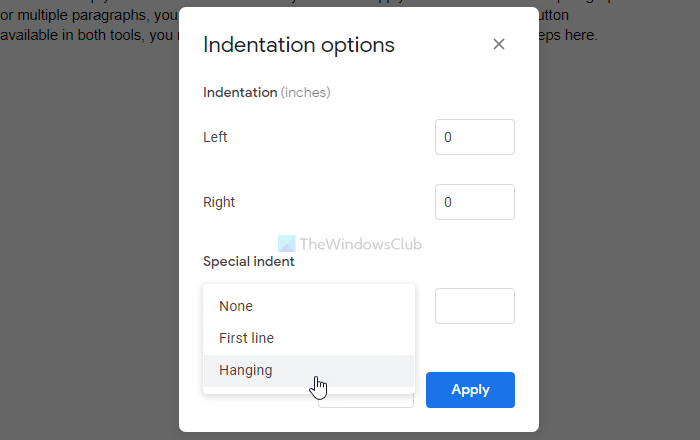
Task: Click the partially hidden Cancel button
Action: click(x=366, y=400)
